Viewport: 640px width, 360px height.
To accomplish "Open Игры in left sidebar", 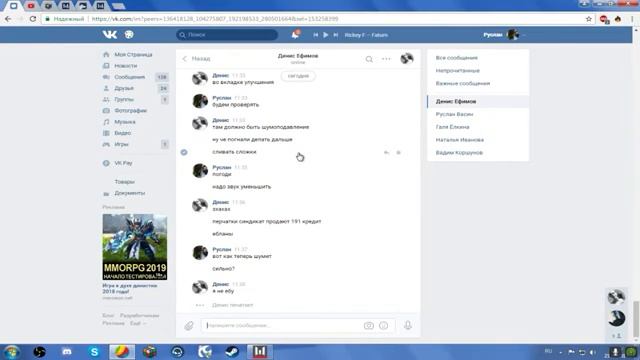I will tap(121, 144).
